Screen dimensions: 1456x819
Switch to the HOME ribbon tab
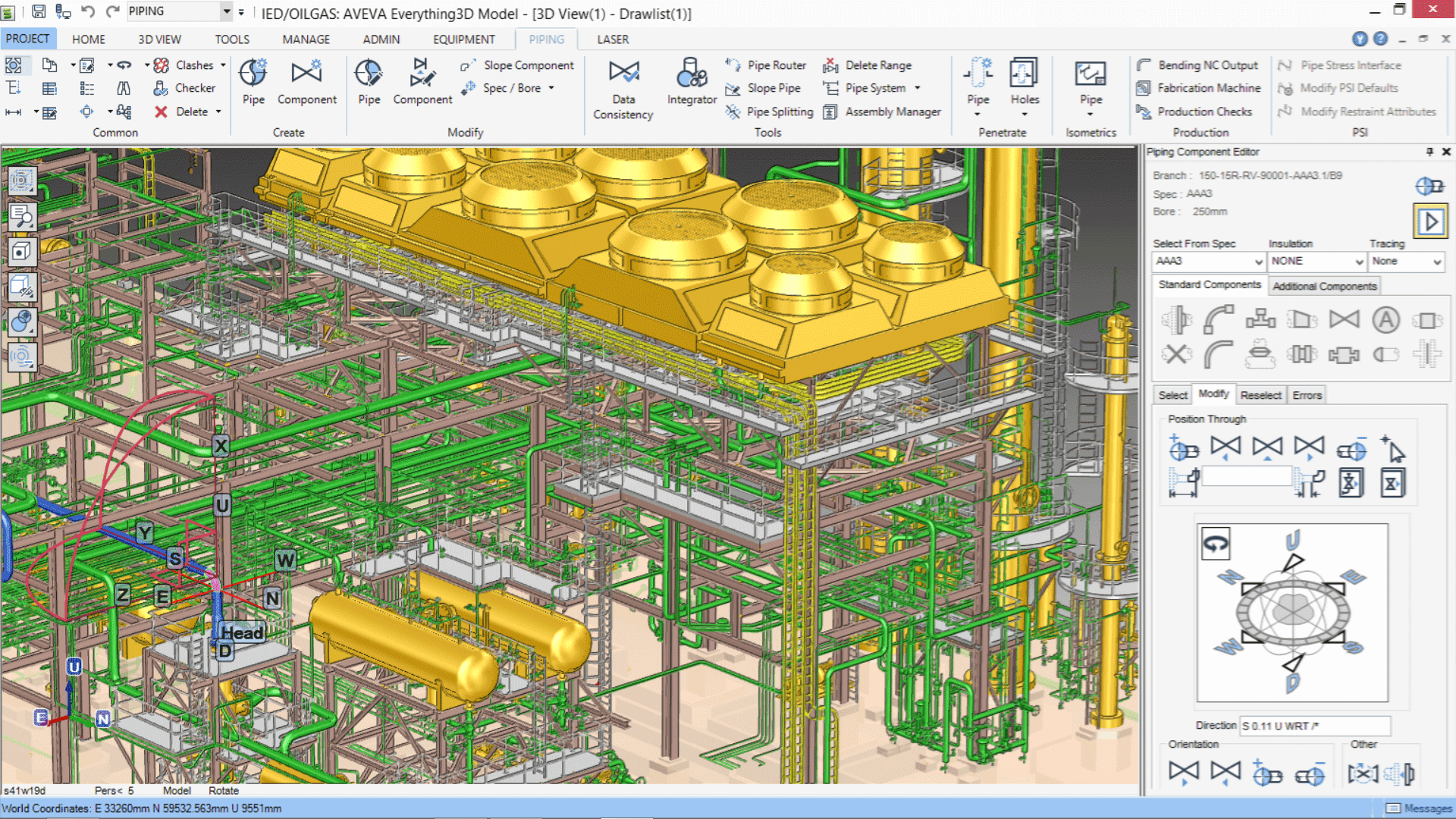point(89,39)
